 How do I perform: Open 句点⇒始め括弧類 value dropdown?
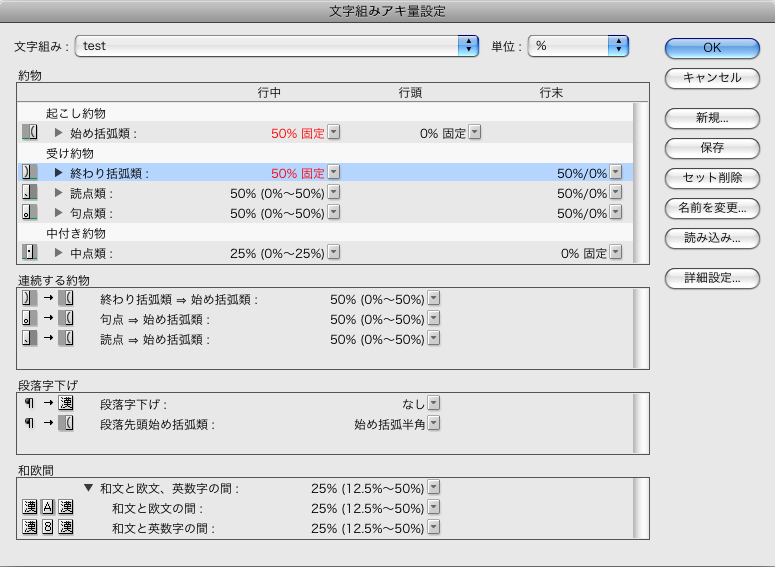433,318
